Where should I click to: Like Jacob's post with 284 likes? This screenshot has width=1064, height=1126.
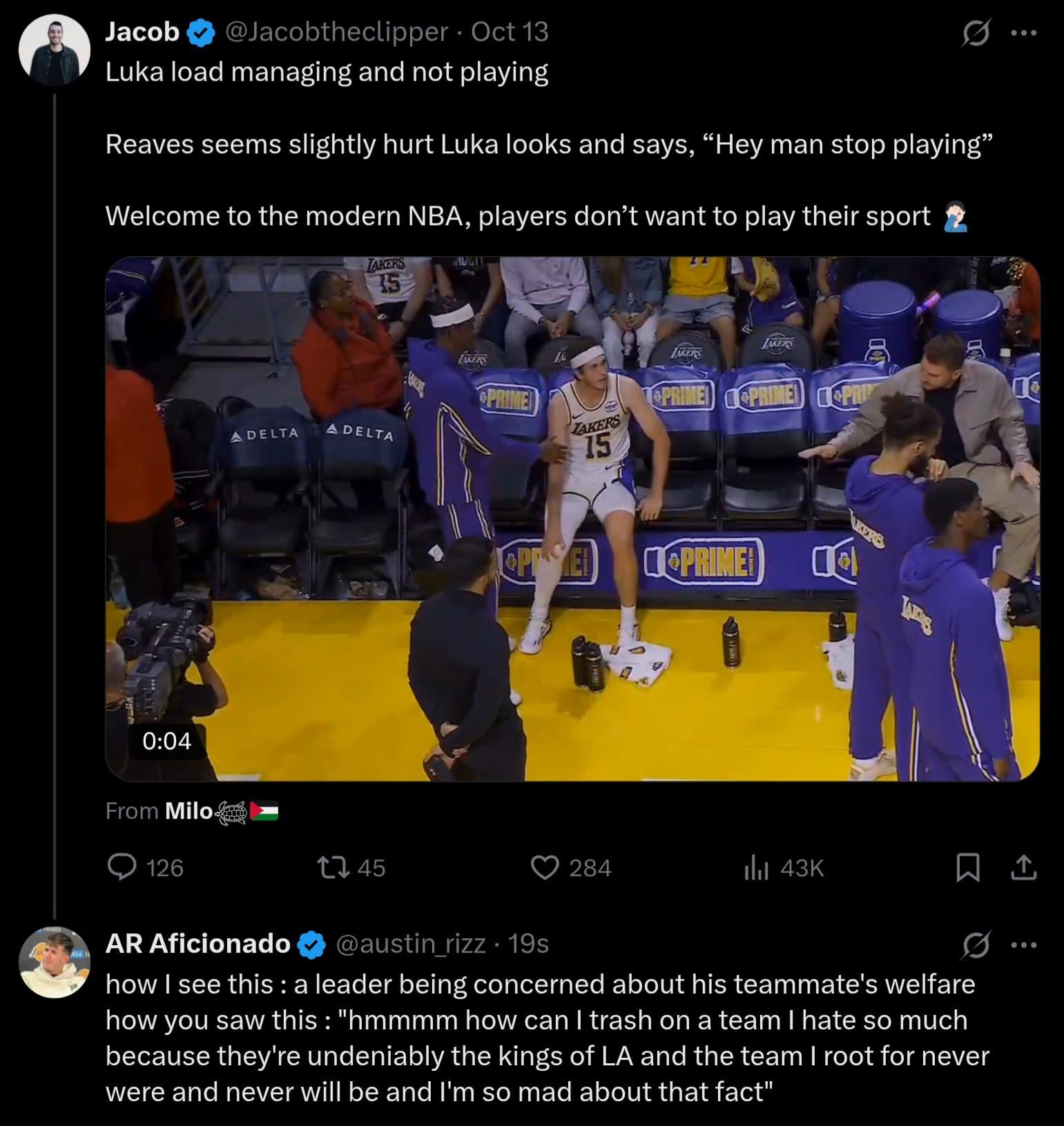545,867
